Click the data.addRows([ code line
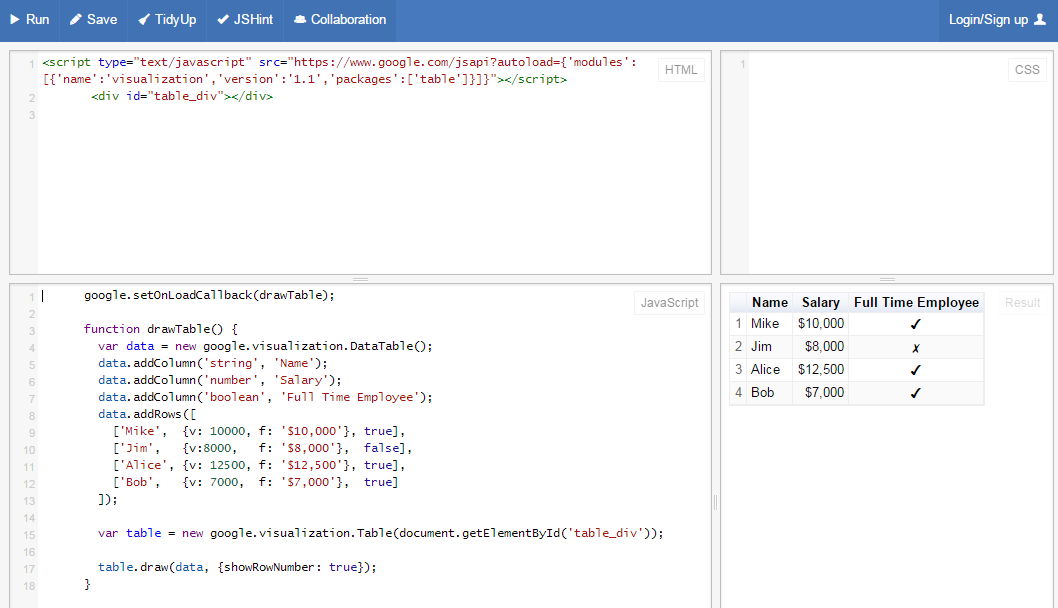 click(147, 414)
